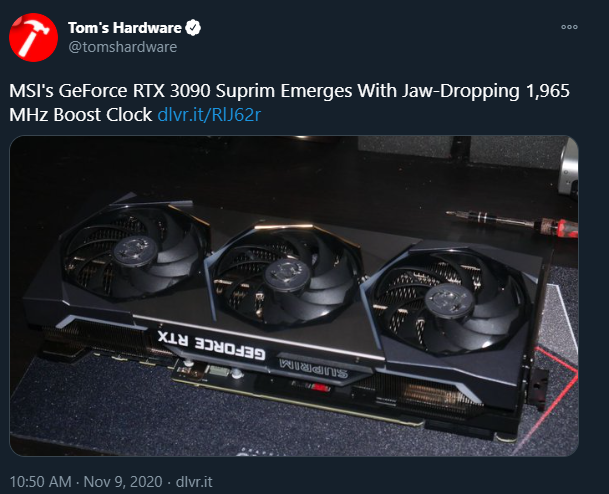Follow the dlvr.it/RlJ62r article link
This screenshot has height=494, width=609.
[209, 115]
